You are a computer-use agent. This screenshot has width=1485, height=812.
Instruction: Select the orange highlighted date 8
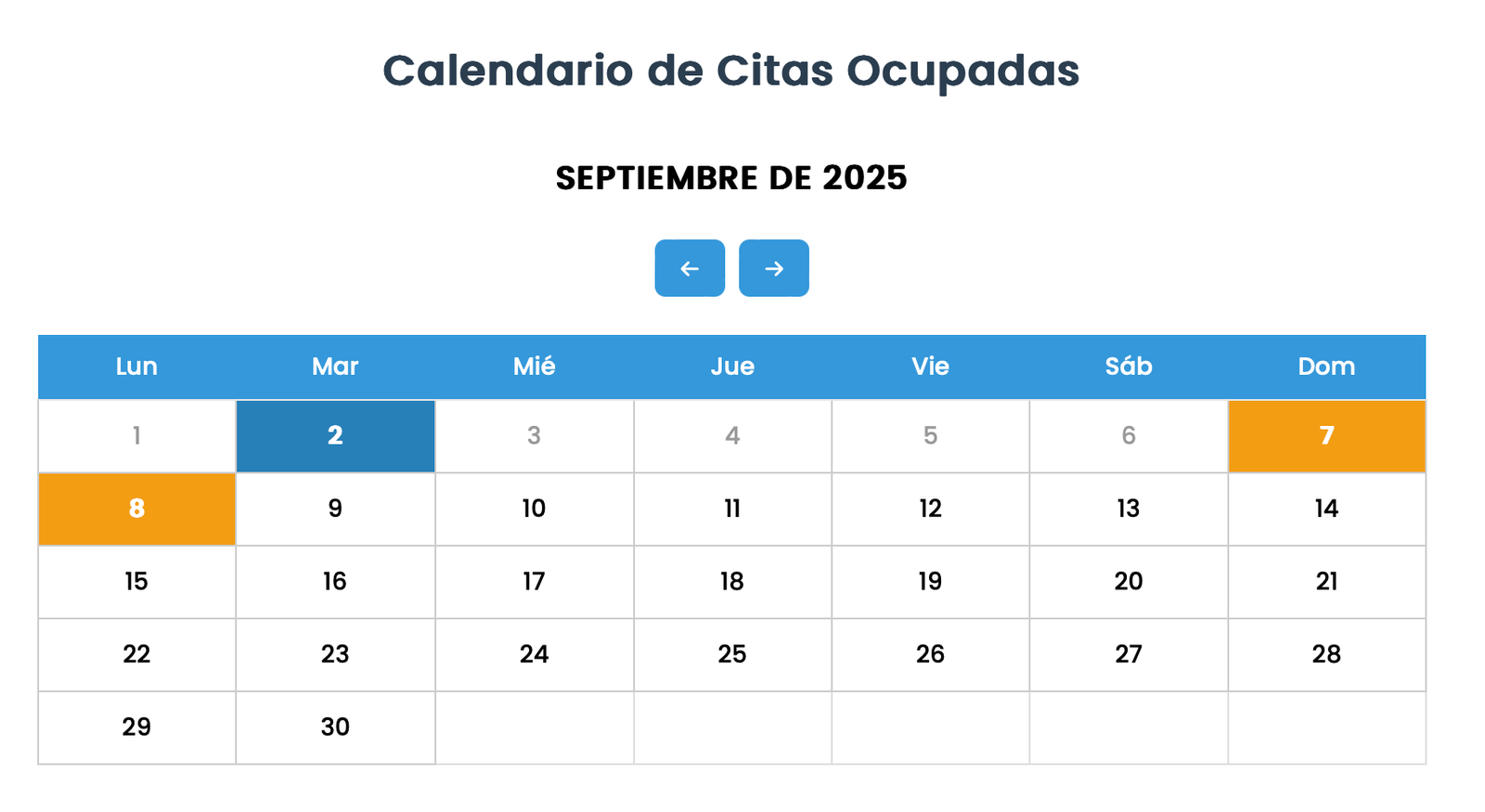click(x=136, y=509)
